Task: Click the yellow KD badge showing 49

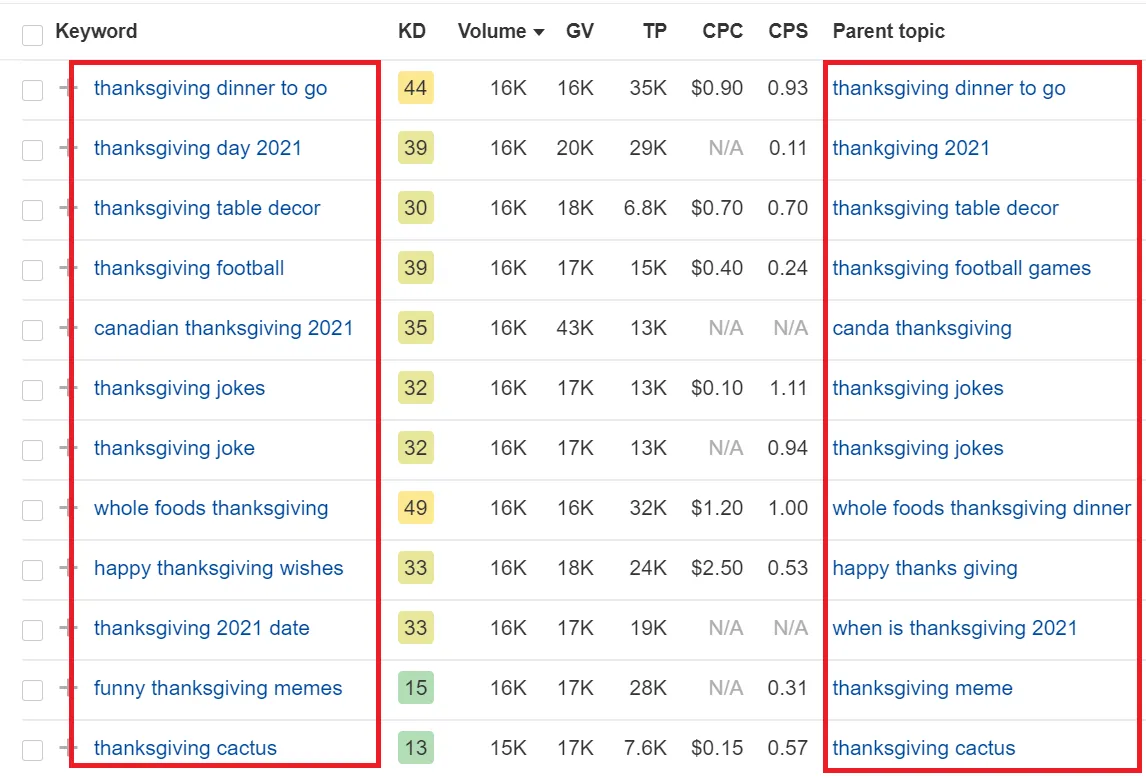Action: [x=415, y=508]
